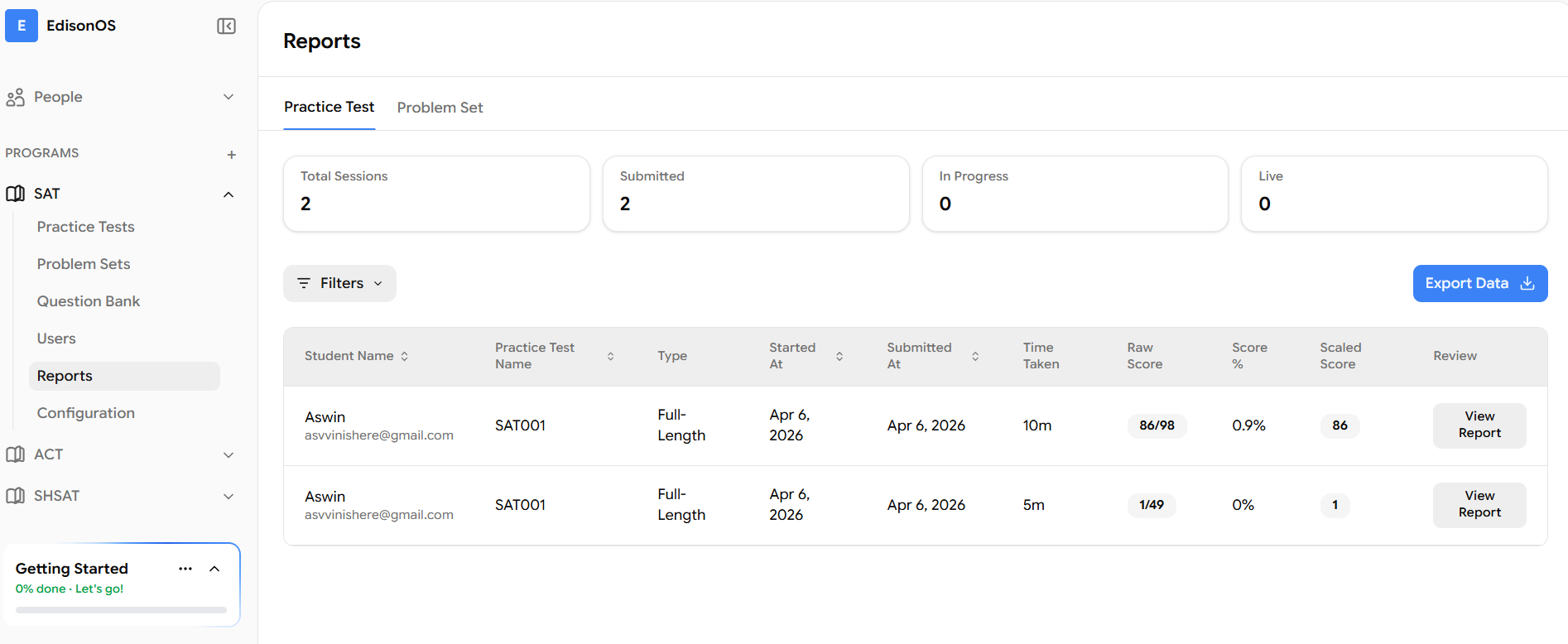Open the Total Sessions summary card
The width and height of the screenshot is (1568, 644).
pos(436,194)
